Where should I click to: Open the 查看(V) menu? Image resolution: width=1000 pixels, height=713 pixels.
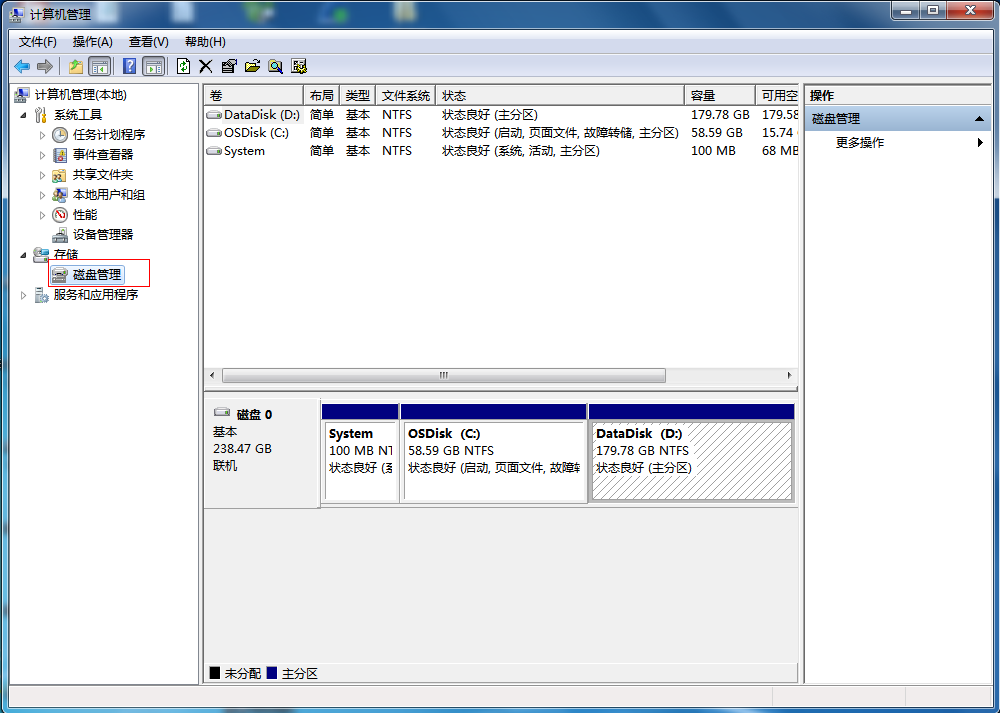point(149,42)
